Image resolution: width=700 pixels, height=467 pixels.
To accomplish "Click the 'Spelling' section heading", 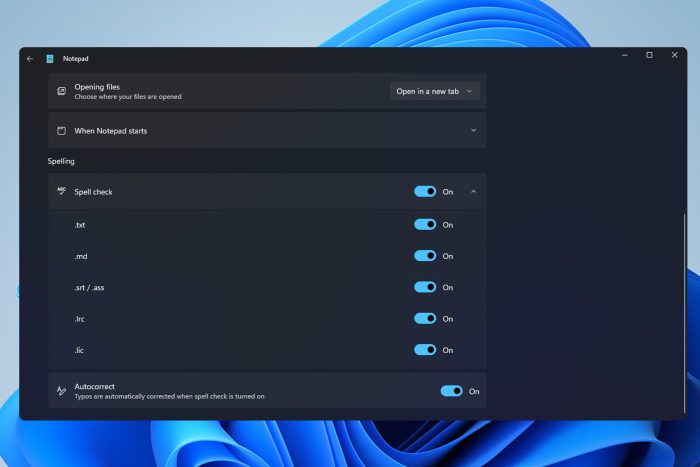I will 61,161.
